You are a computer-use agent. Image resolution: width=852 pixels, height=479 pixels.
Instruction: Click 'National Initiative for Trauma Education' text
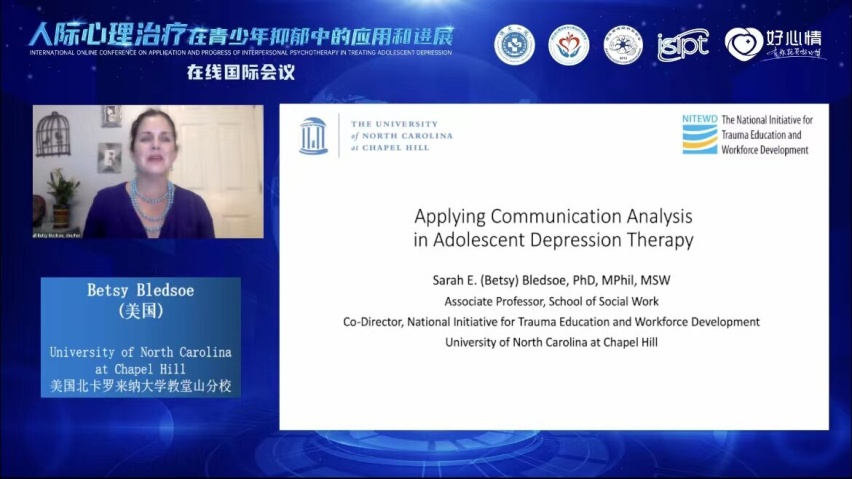(766, 134)
